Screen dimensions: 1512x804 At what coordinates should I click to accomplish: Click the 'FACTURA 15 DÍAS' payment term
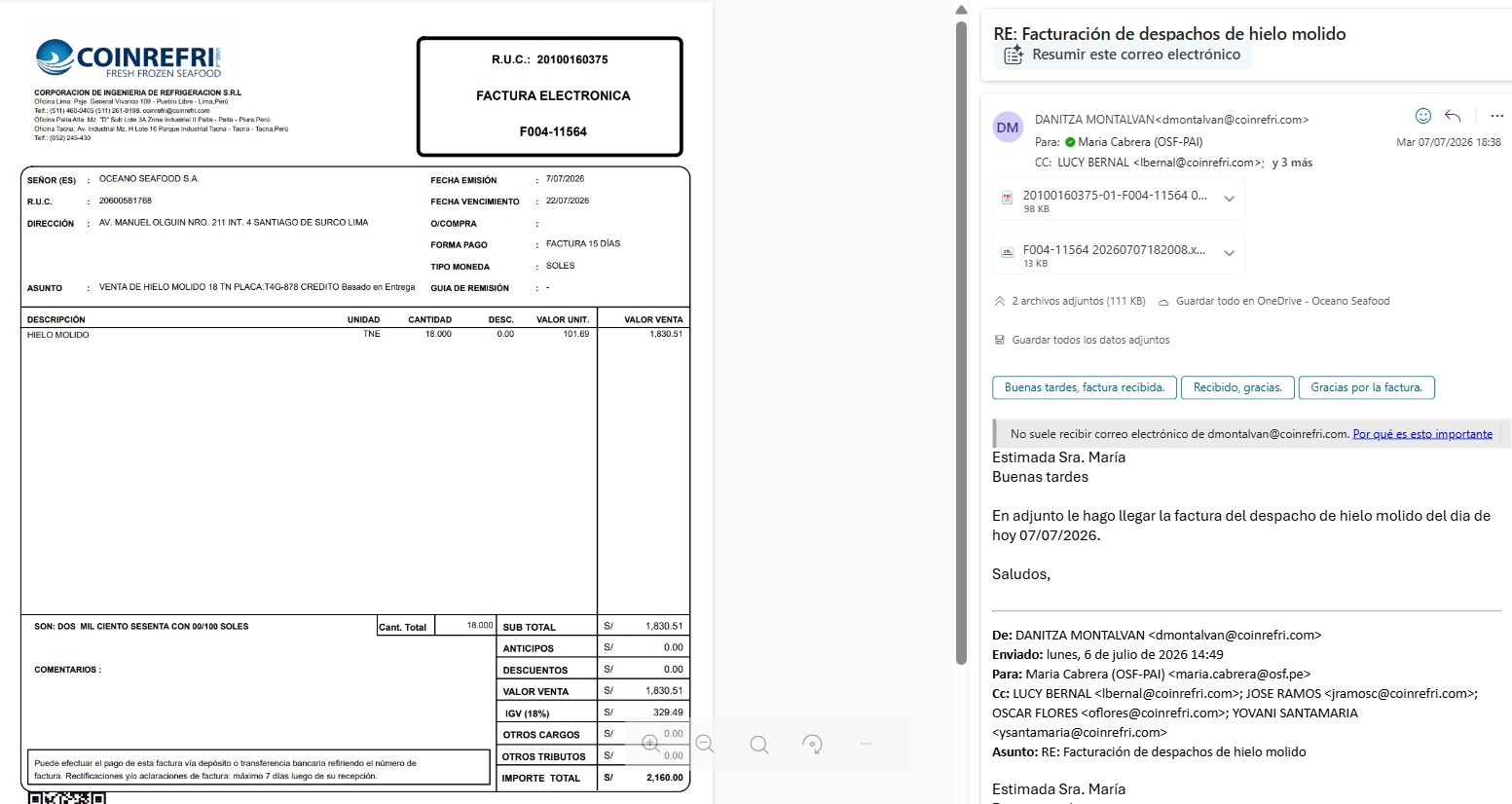(x=583, y=244)
